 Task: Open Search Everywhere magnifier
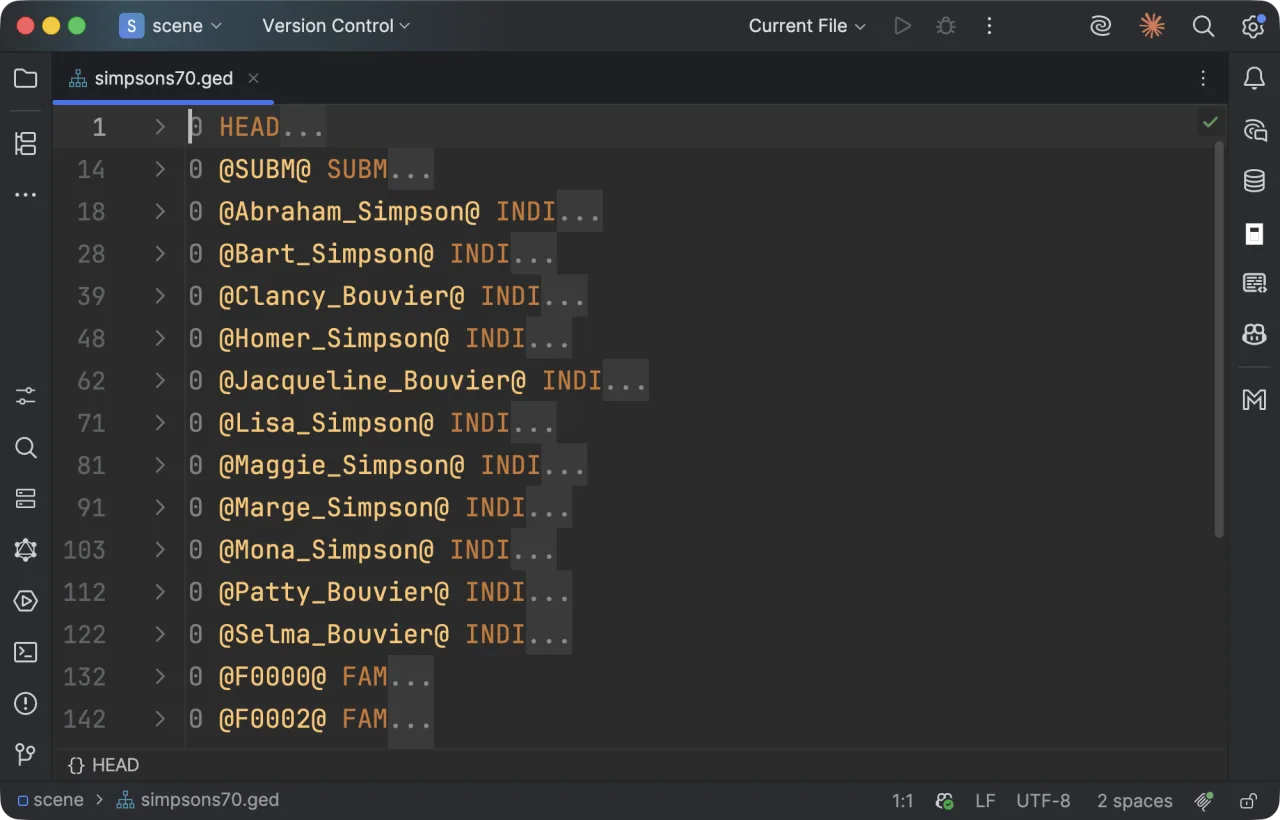click(x=1204, y=26)
